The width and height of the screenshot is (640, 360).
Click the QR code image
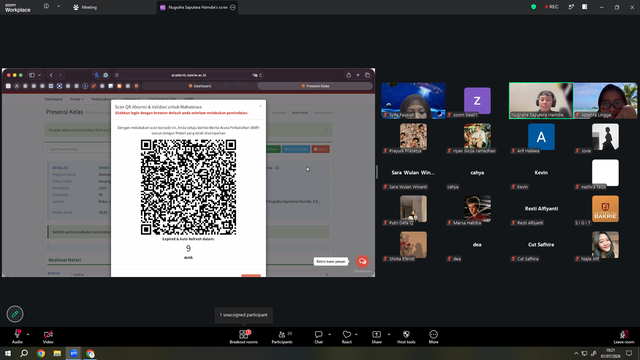click(x=188, y=187)
